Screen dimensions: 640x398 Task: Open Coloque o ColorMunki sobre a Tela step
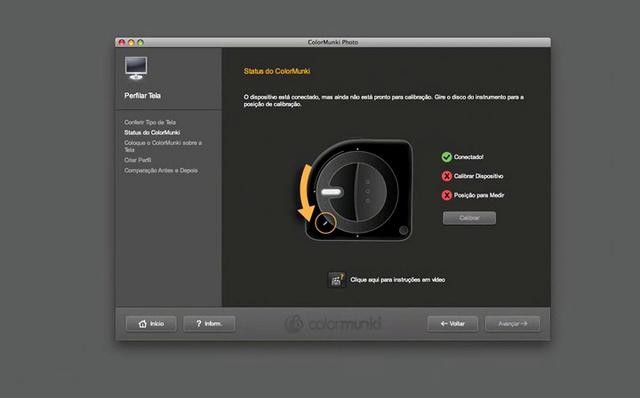163,146
